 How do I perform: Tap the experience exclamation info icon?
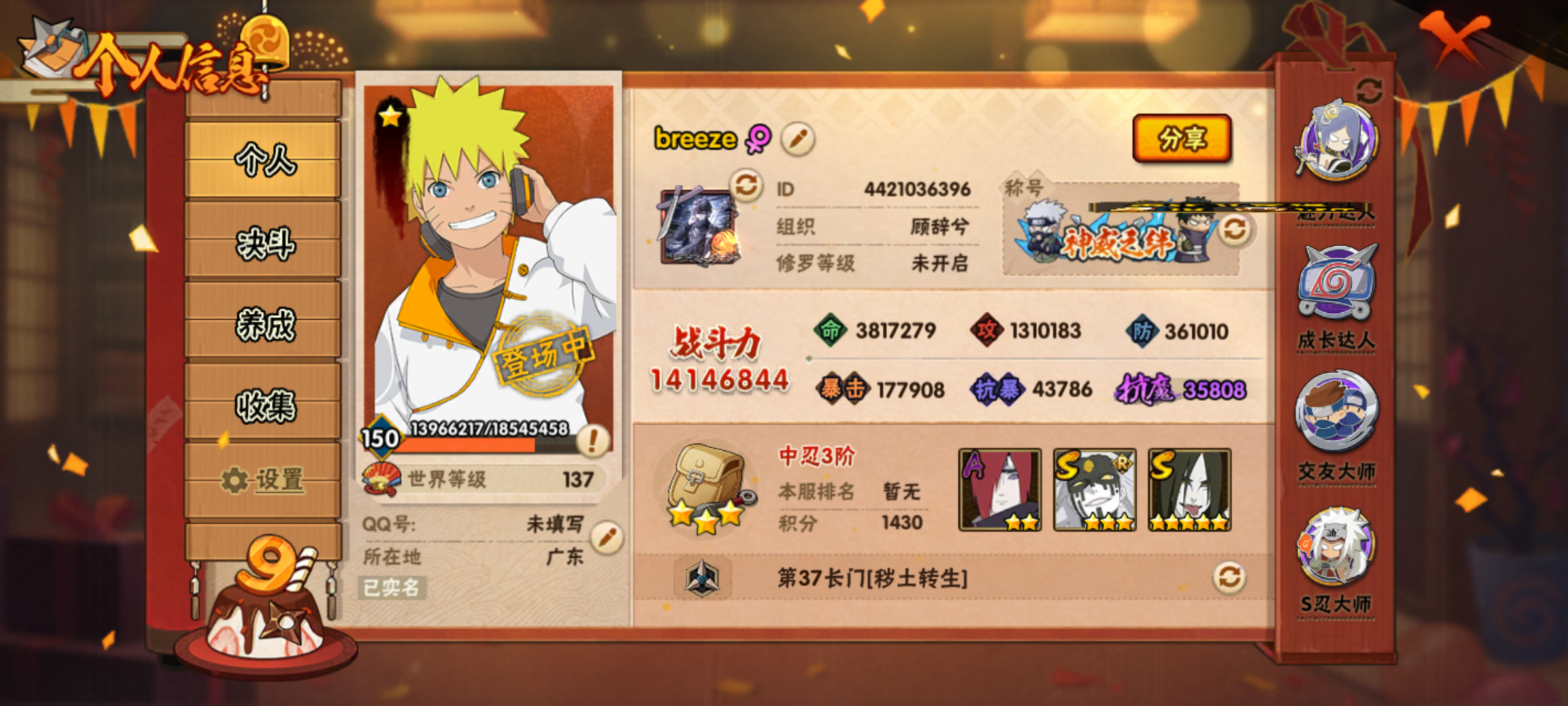click(593, 440)
